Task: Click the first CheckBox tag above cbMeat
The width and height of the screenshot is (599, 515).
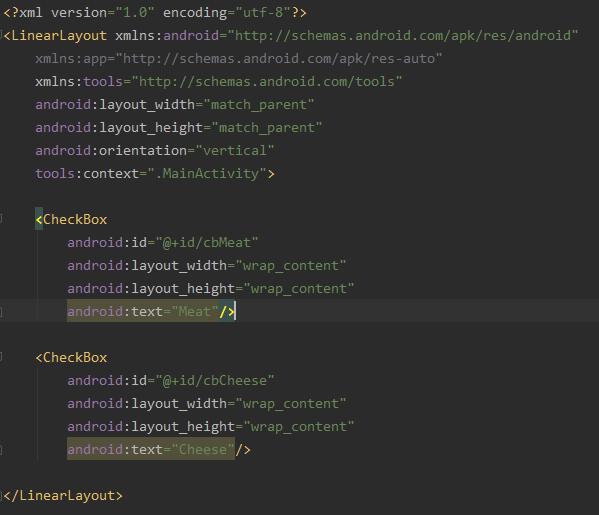Action: tap(71, 219)
